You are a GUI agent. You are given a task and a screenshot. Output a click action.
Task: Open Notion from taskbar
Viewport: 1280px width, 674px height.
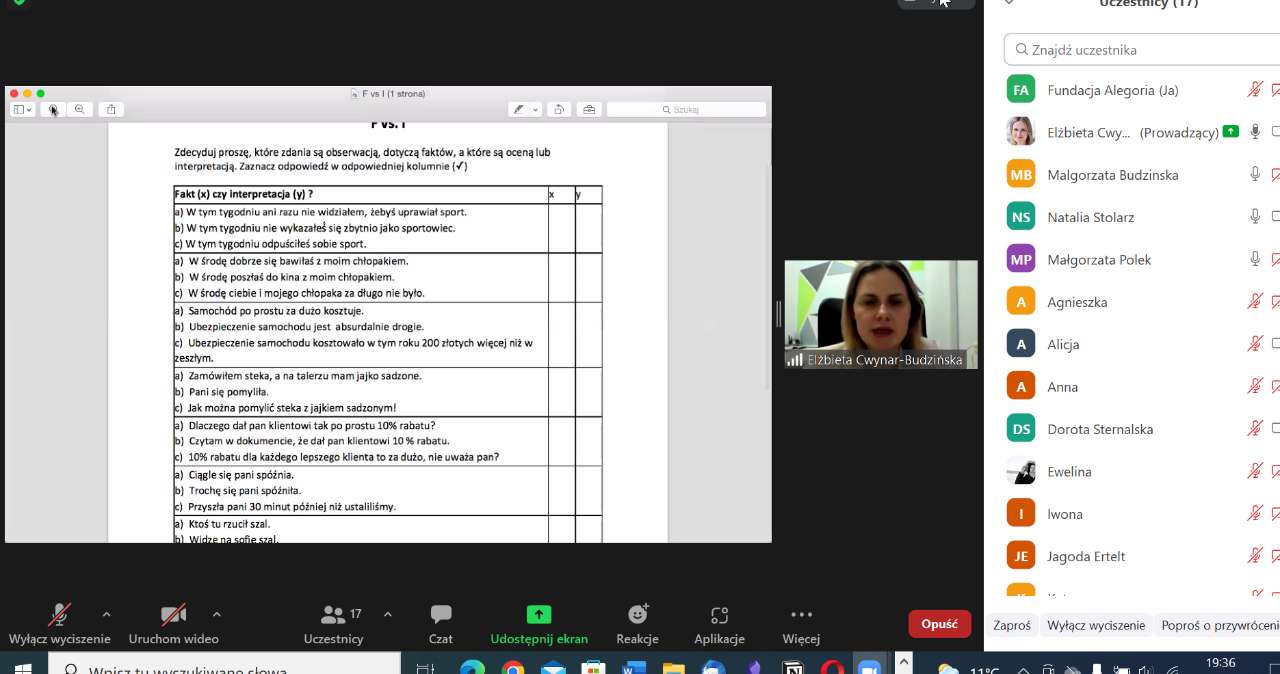793,668
